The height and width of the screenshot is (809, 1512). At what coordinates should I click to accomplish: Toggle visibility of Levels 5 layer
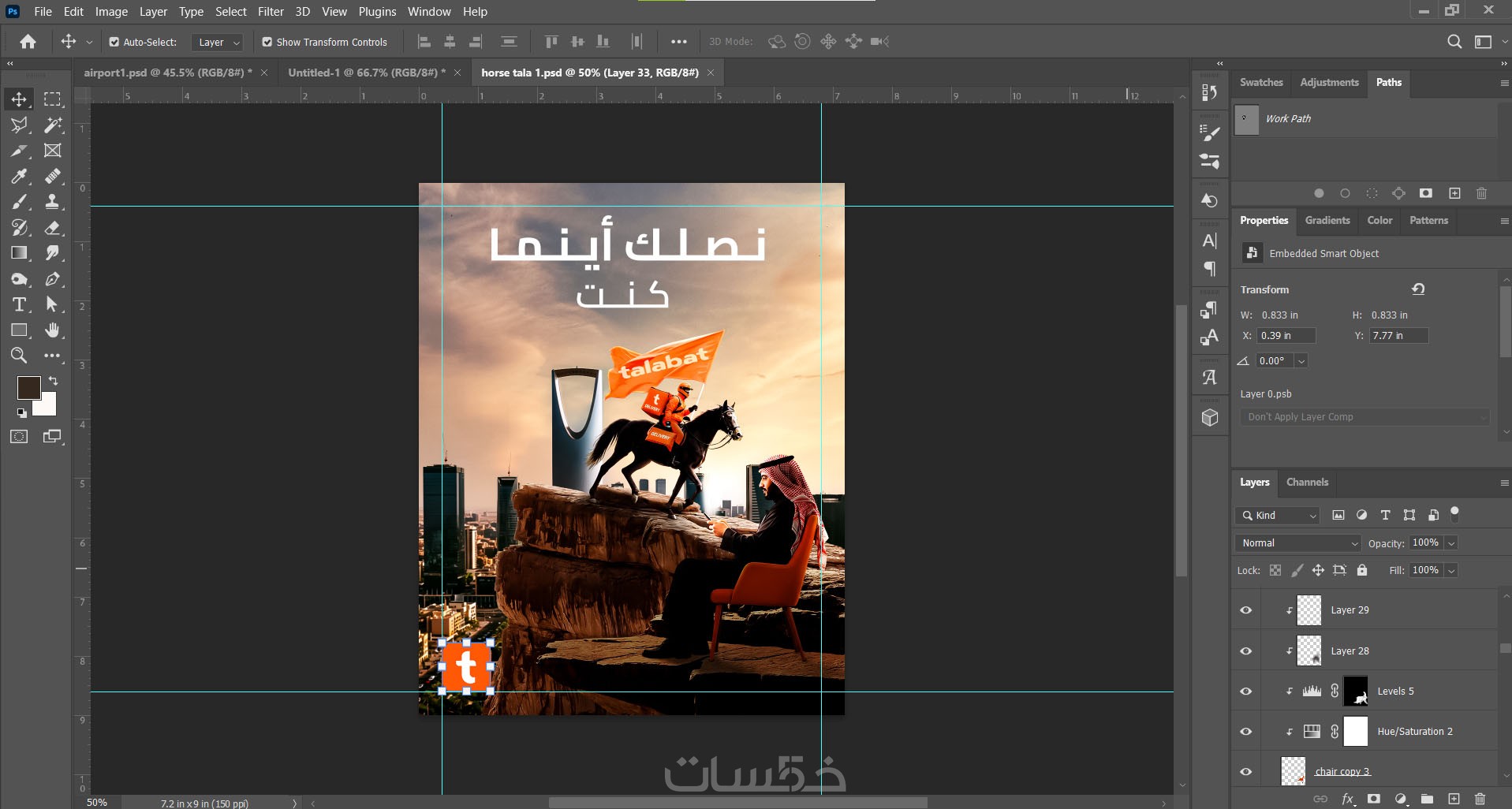click(1246, 692)
